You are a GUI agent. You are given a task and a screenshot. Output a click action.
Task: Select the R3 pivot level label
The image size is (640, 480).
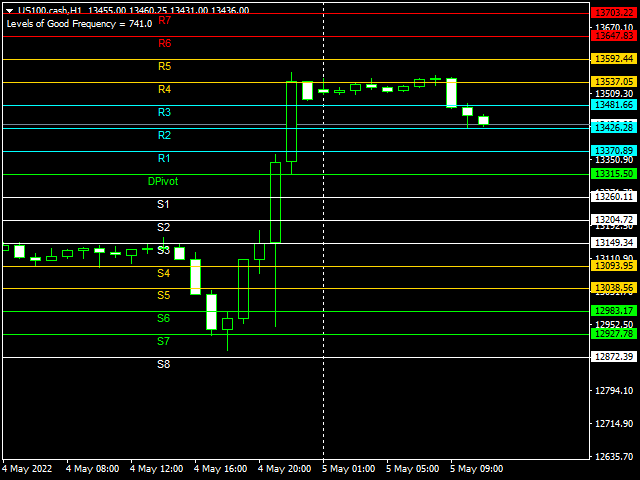coord(164,112)
